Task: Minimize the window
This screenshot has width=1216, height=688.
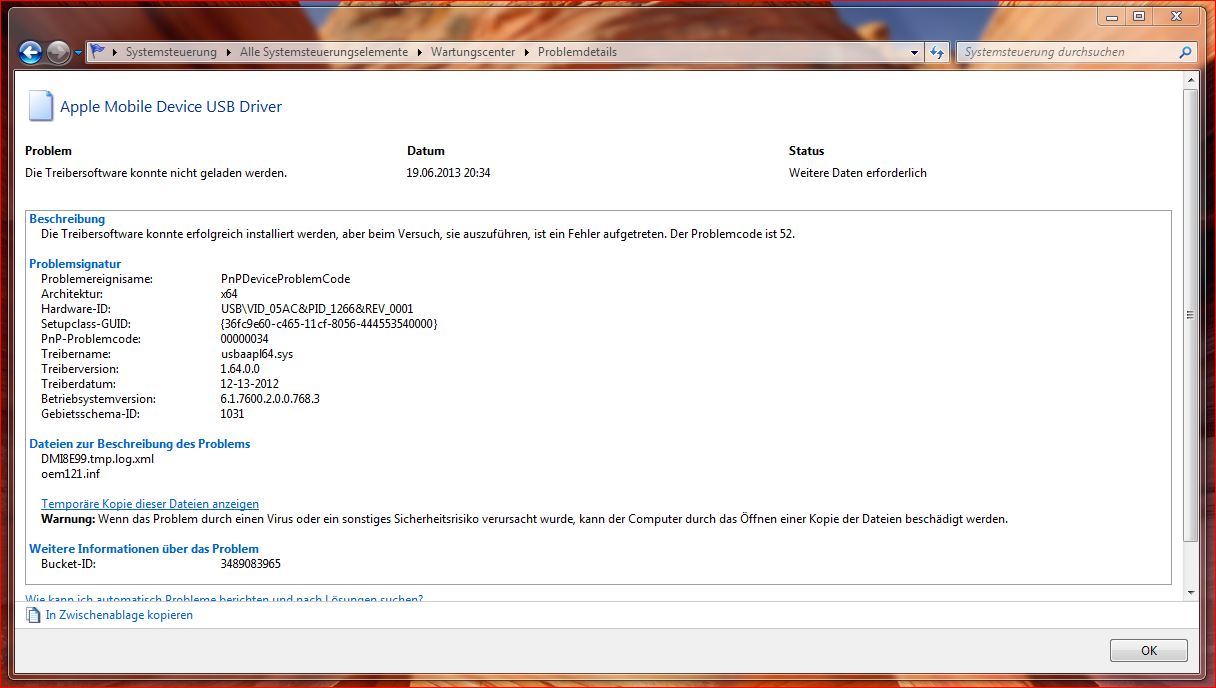Action: pyautogui.click(x=1112, y=17)
